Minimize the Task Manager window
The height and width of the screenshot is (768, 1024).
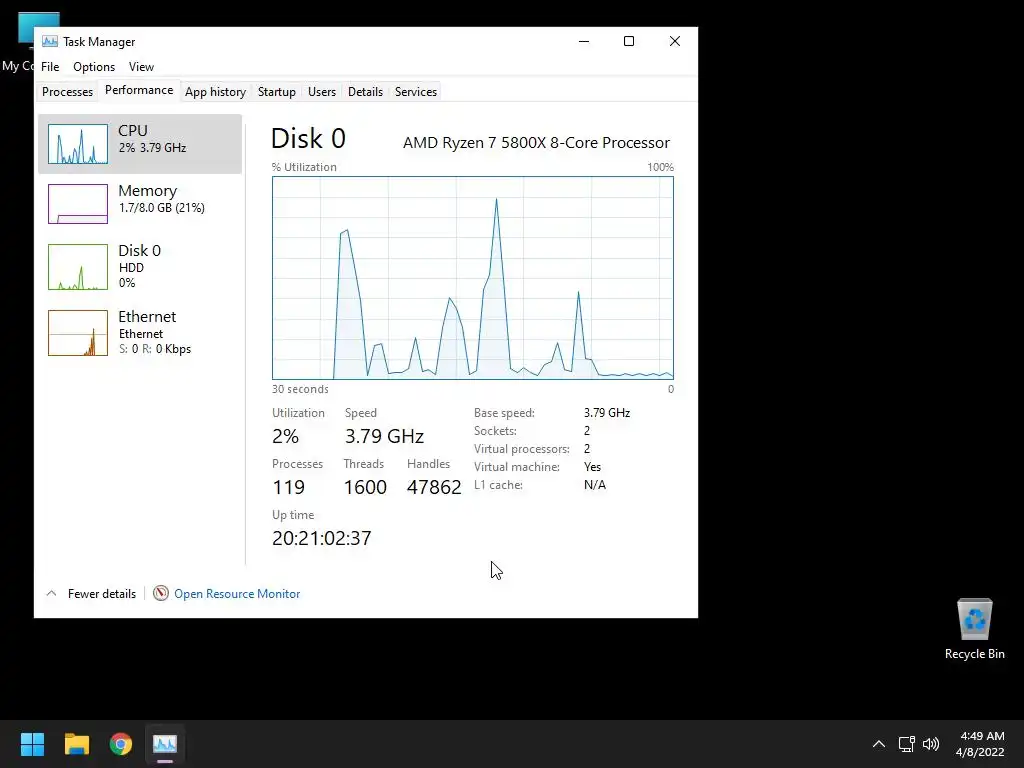pyautogui.click(x=584, y=41)
